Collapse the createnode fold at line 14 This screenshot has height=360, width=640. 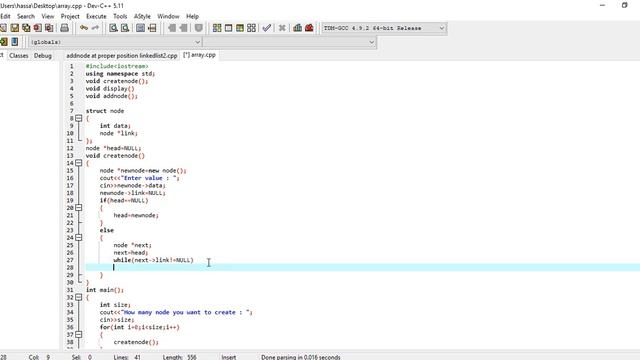click(x=79, y=163)
